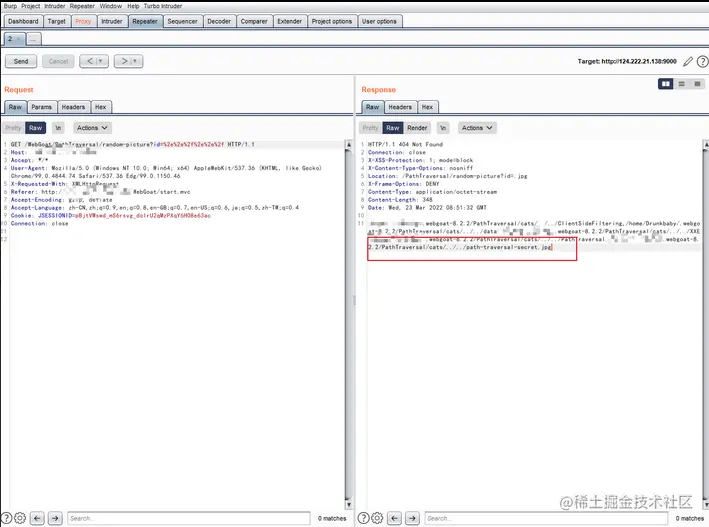
Task: Select the Response Hex tab
Action: click(x=427, y=107)
